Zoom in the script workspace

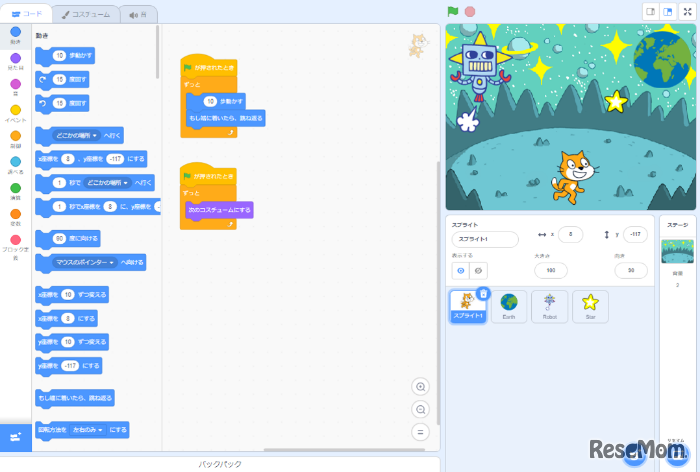click(x=421, y=387)
